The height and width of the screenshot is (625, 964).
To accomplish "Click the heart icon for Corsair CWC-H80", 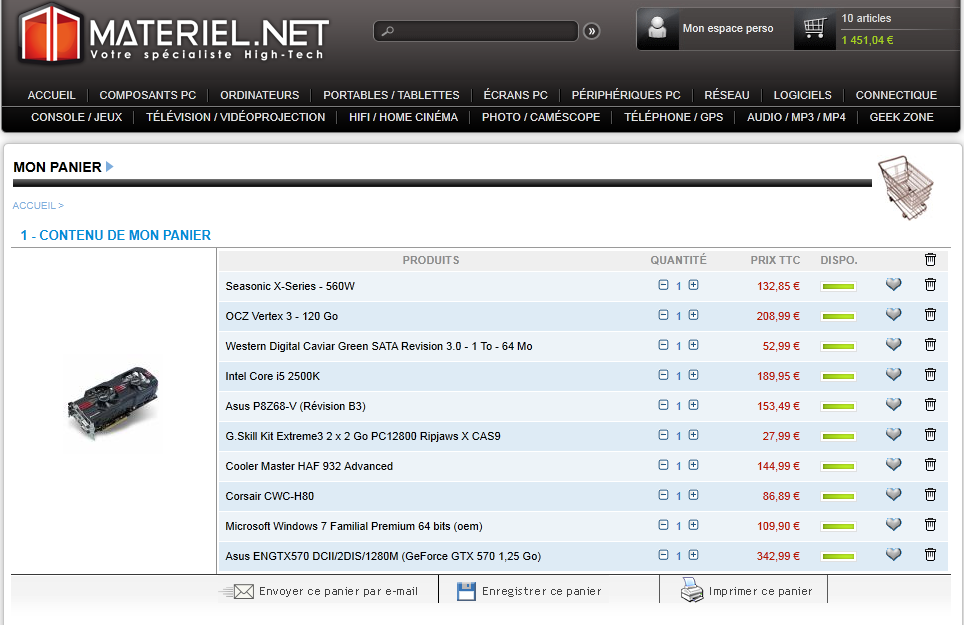I will click(x=893, y=495).
